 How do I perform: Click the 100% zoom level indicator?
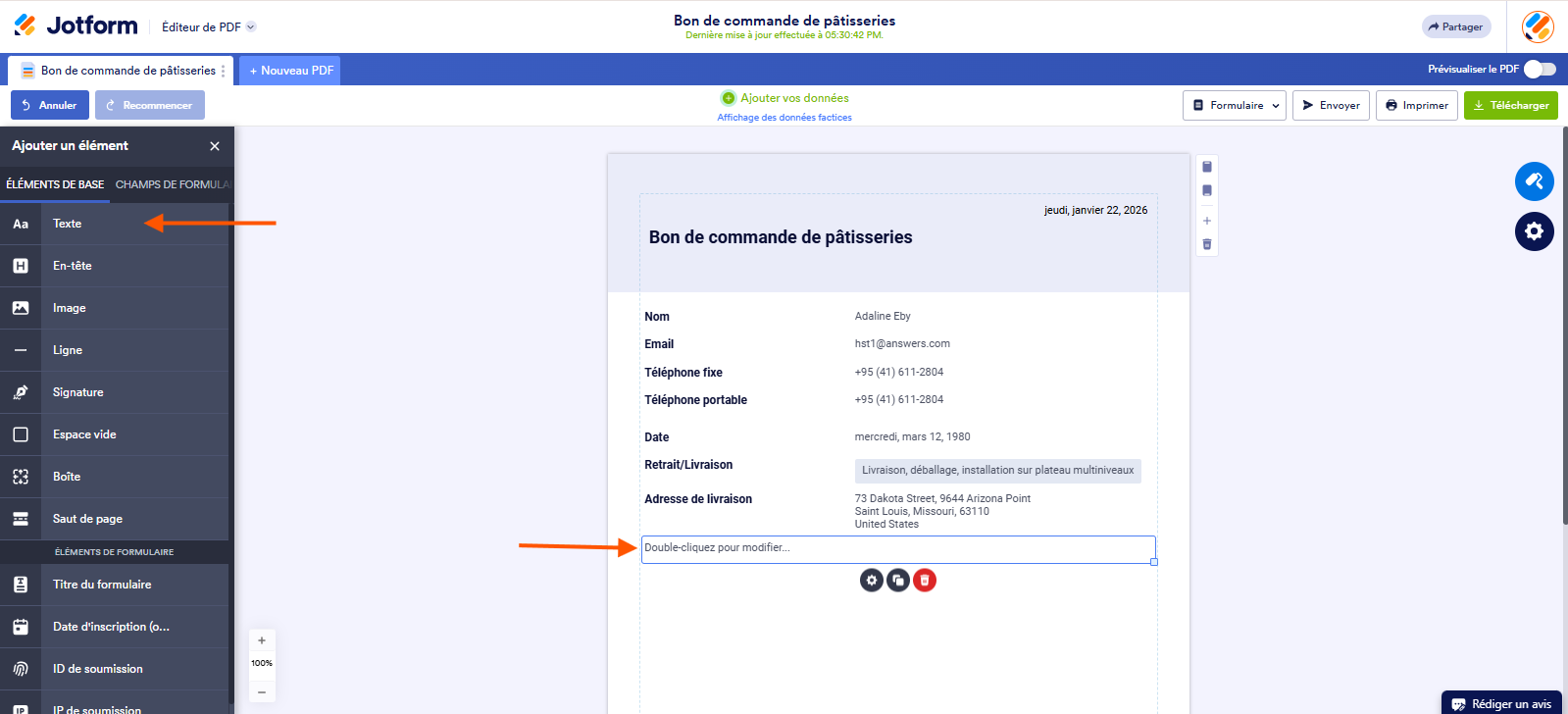click(262, 663)
